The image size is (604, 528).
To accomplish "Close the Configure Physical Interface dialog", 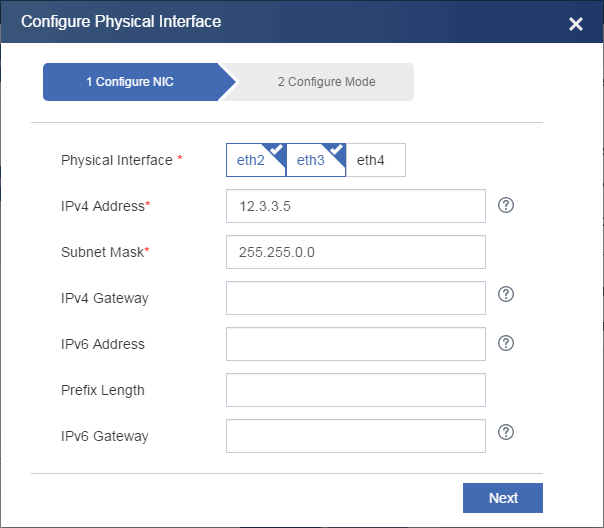I will tap(576, 24).
